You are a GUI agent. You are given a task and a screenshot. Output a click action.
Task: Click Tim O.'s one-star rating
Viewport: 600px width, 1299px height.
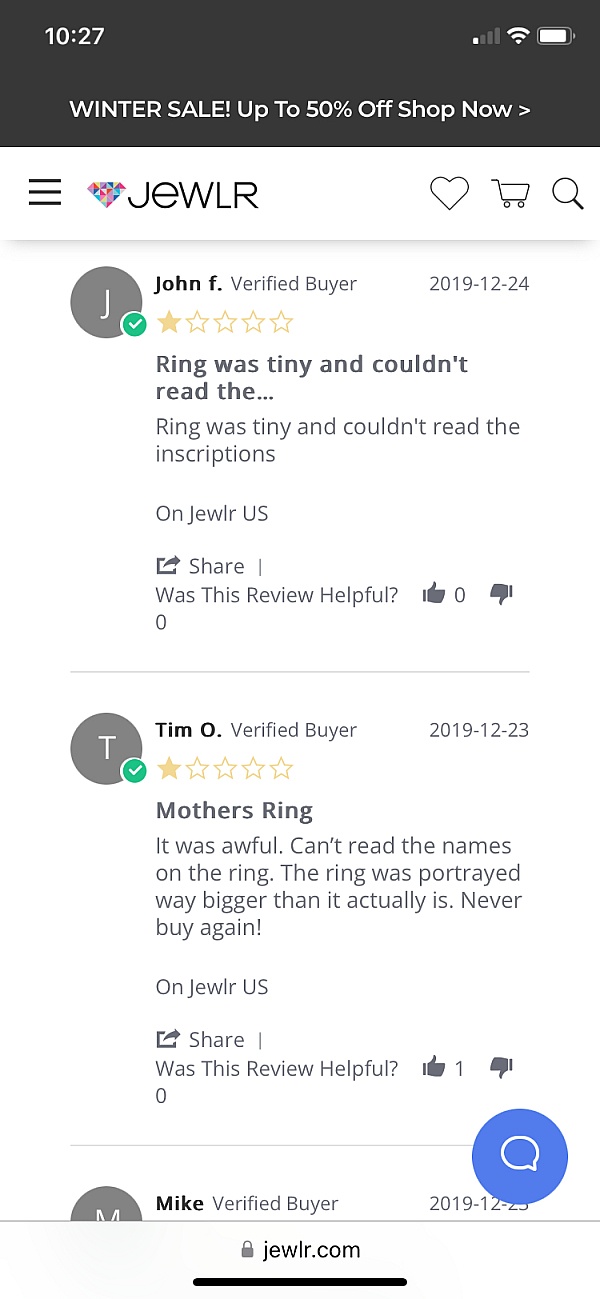225,768
